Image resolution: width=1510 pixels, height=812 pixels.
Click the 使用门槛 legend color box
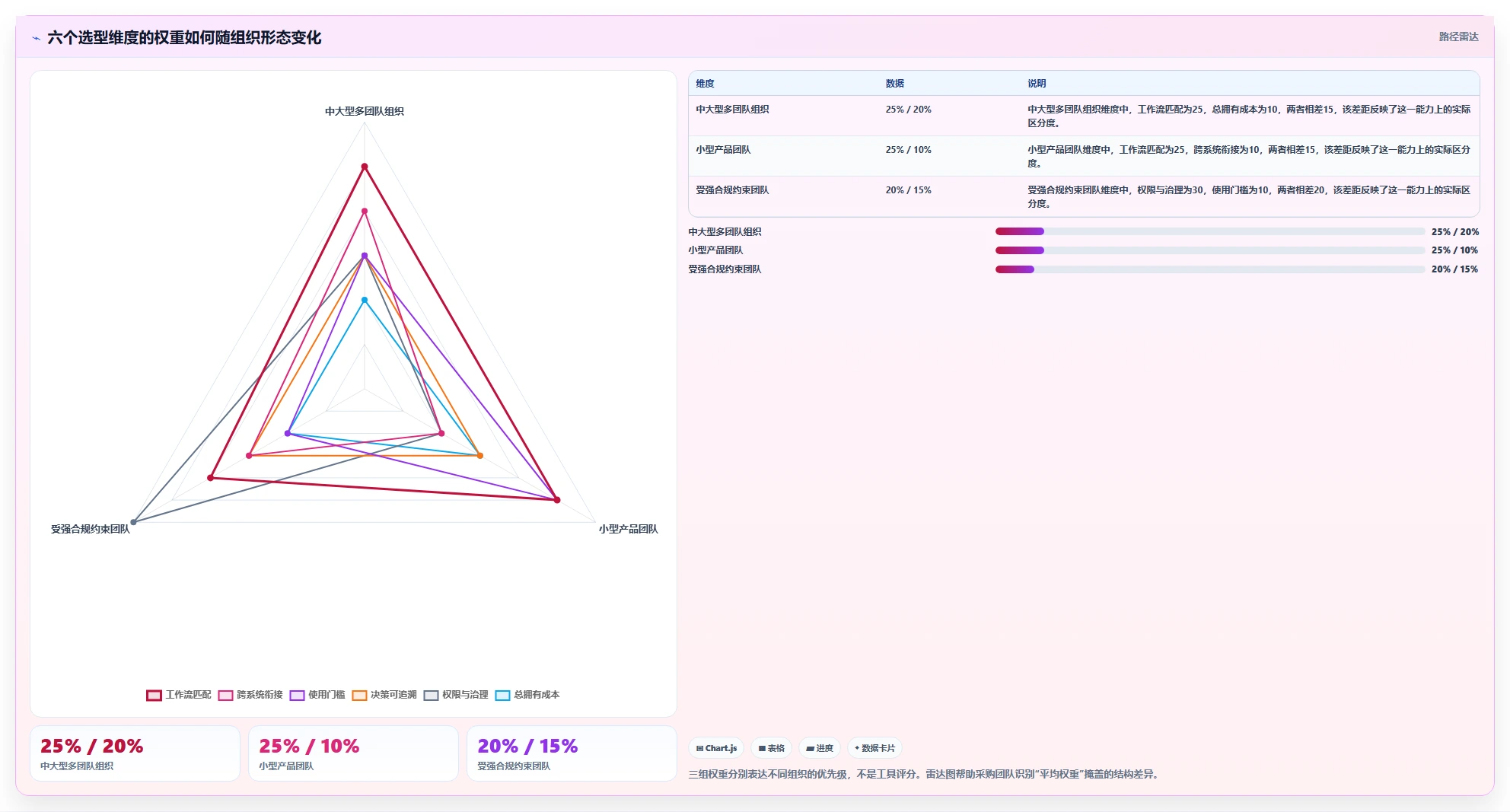pyautogui.click(x=297, y=695)
